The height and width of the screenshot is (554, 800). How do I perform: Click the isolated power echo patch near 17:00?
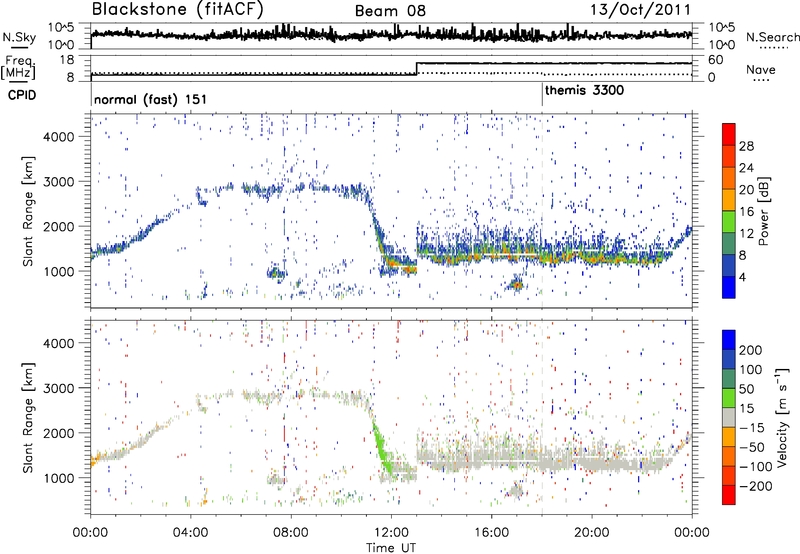(x=515, y=284)
